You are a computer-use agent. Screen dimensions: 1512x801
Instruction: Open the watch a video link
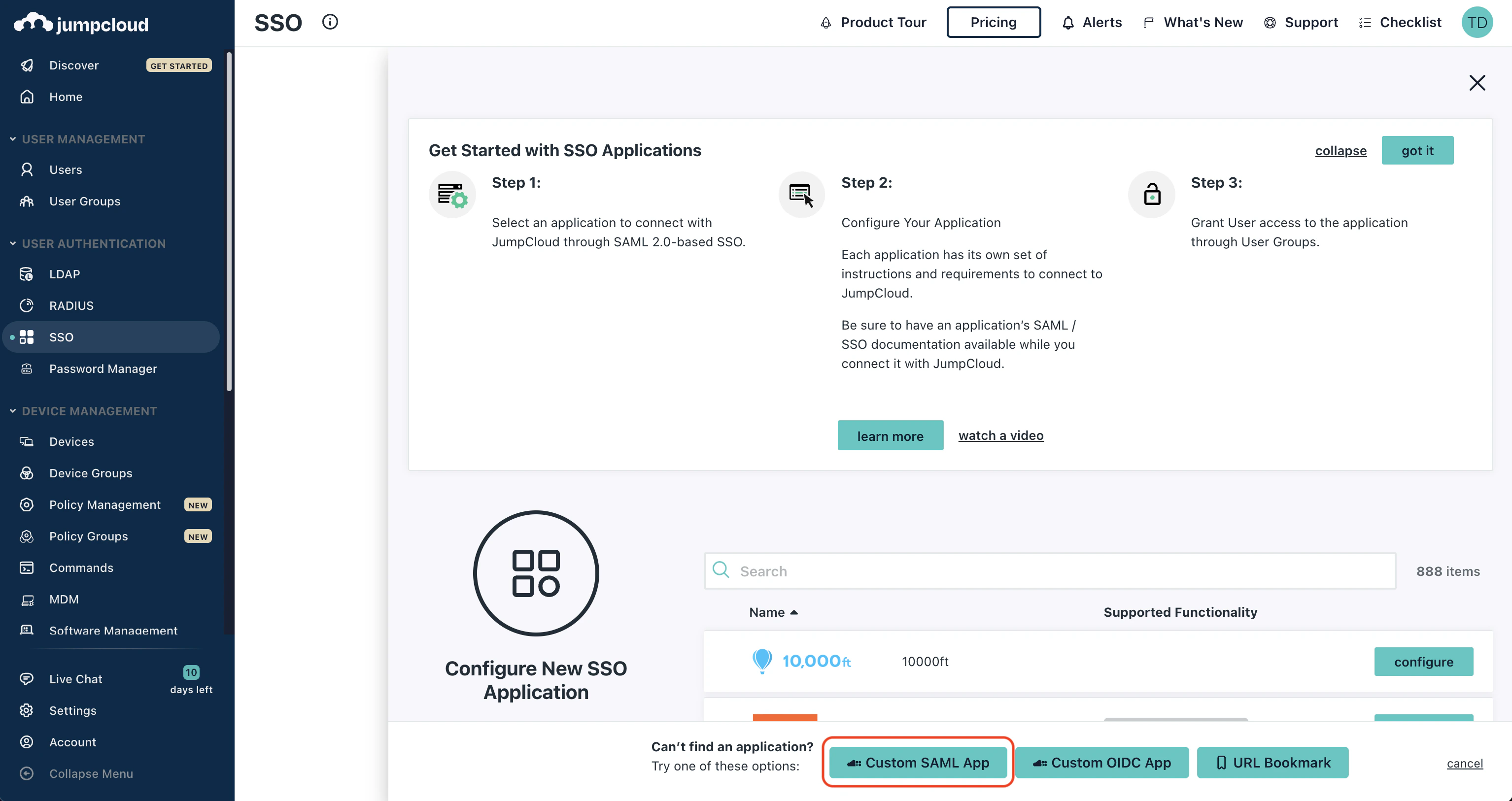[1001, 435]
